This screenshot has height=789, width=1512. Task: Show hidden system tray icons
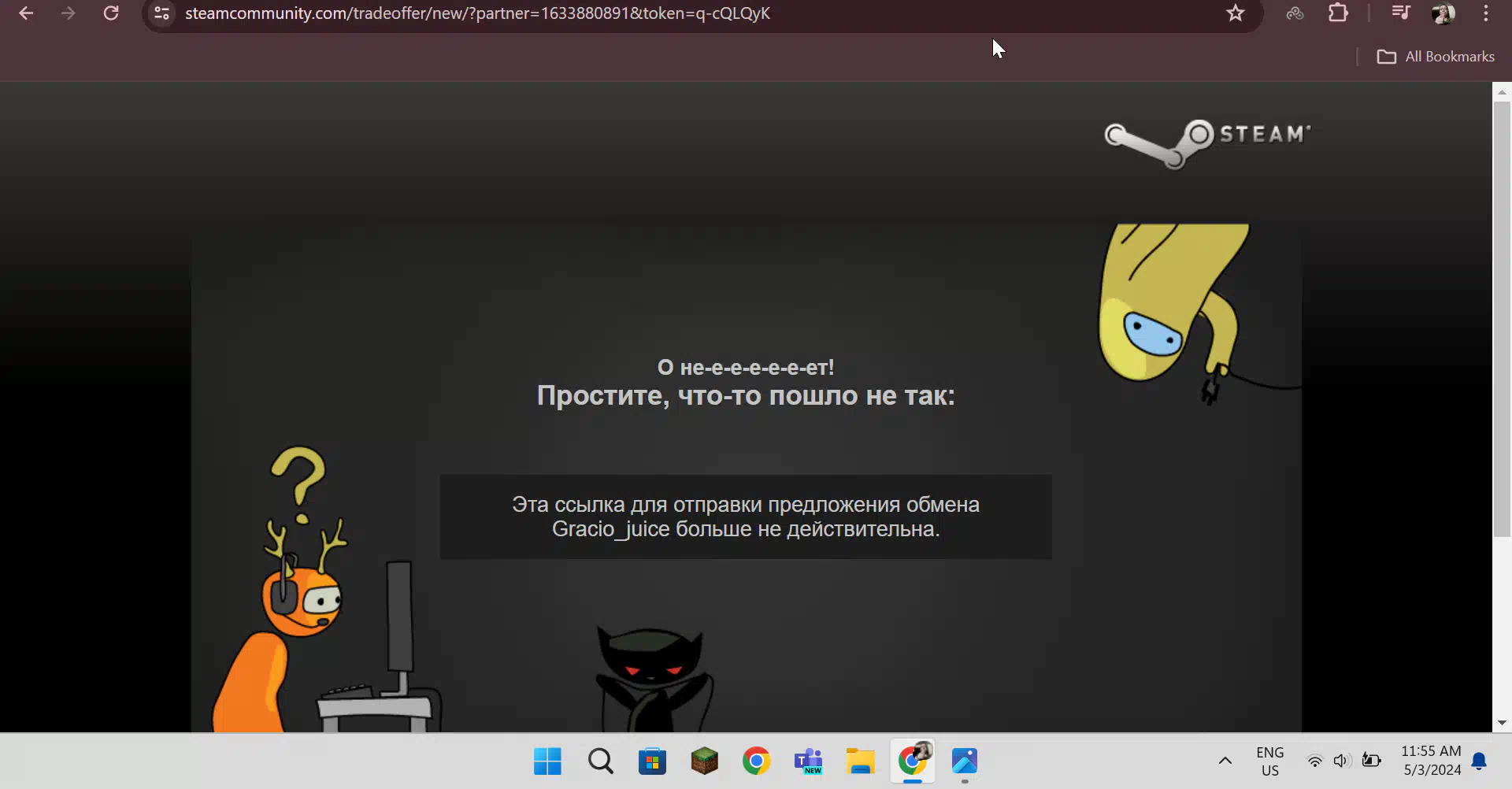[x=1225, y=761]
